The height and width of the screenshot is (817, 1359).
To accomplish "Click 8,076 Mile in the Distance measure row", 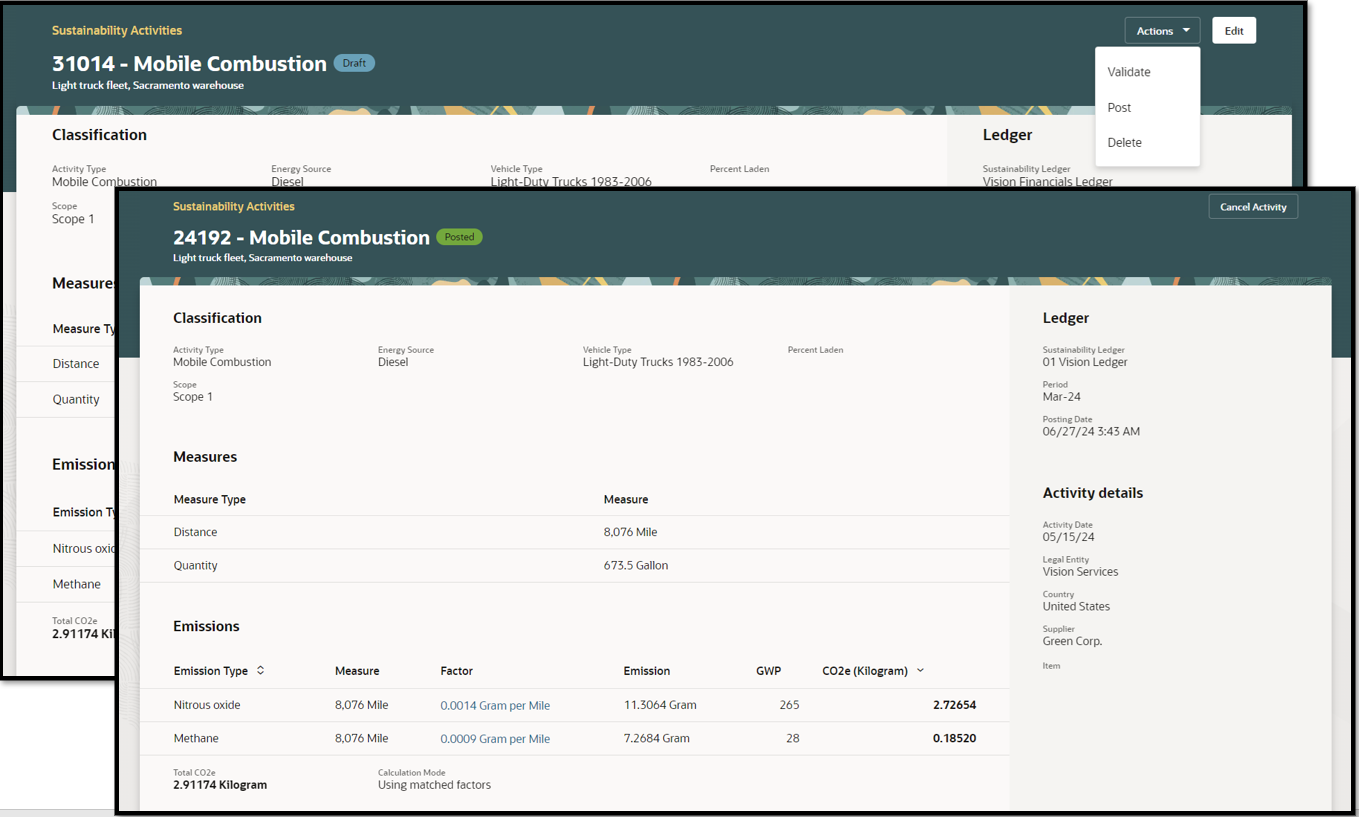I will click(x=630, y=532).
